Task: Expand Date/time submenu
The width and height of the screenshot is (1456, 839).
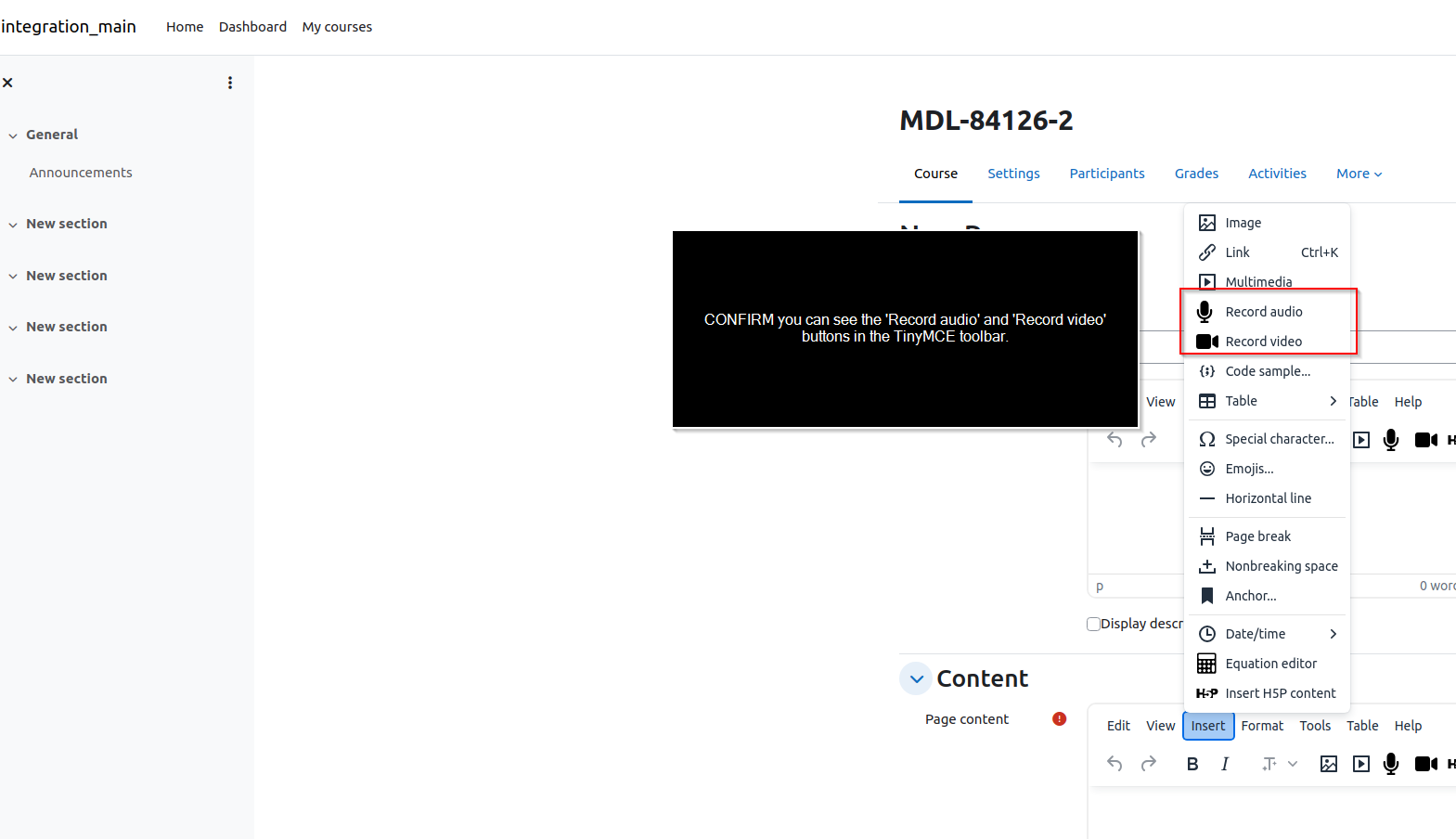Action: tap(1268, 634)
